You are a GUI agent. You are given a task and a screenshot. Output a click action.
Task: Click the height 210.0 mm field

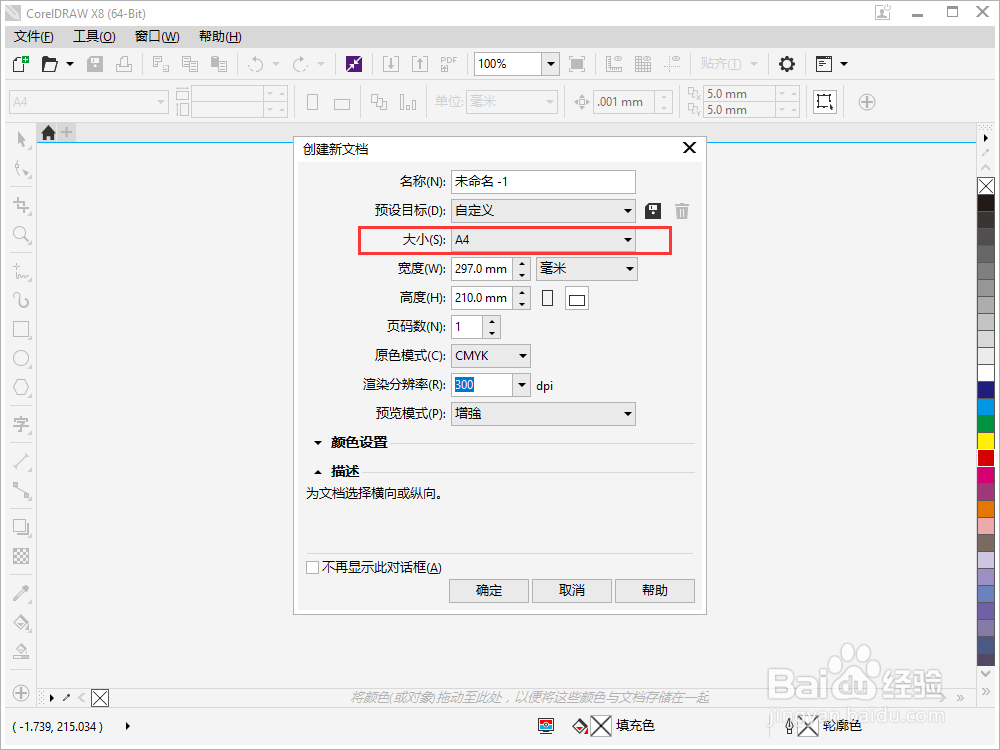tap(482, 298)
